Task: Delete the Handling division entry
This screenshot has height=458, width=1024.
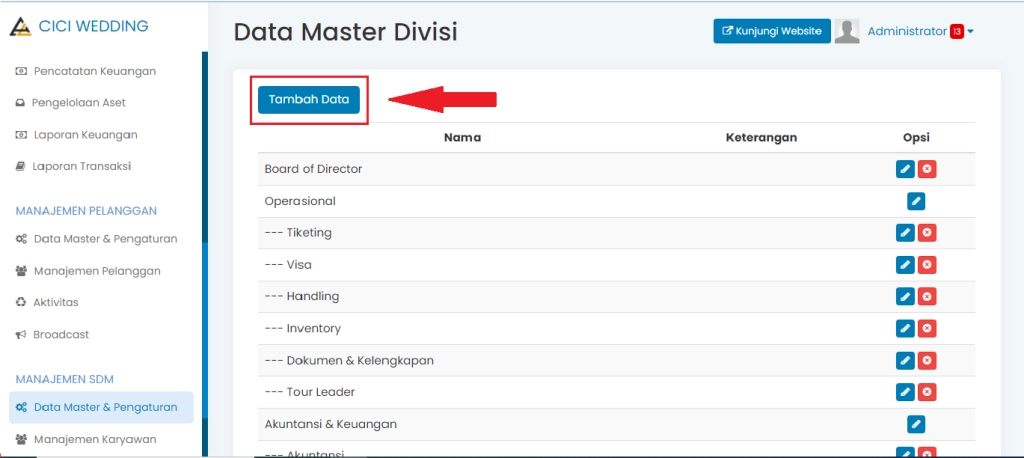Action: (927, 297)
